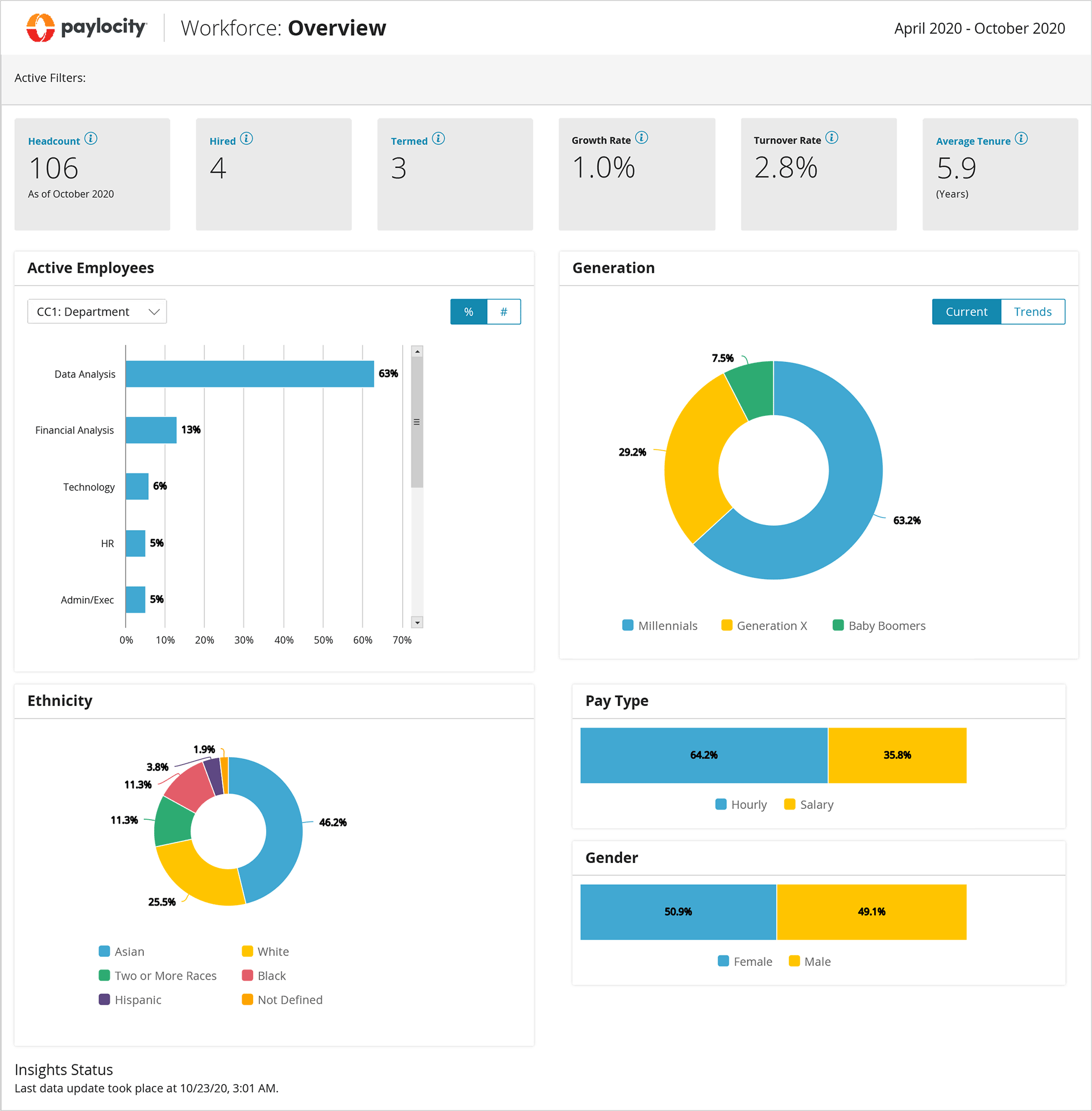Image resolution: width=1092 pixels, height=1111 pixels.
Task: Select the Current tab in Generation
Action: coord(966,311)
